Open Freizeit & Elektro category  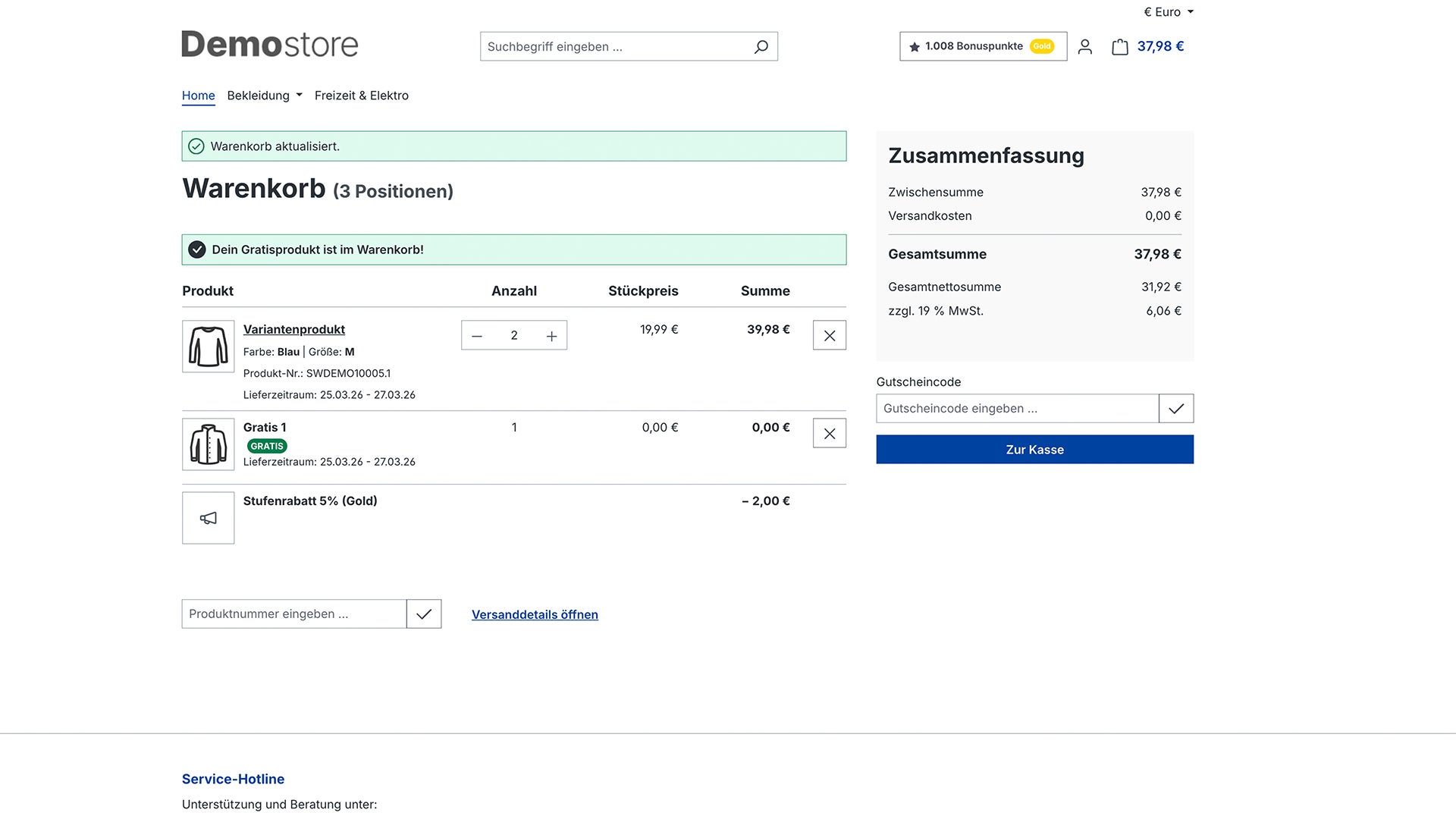point(362,96)
